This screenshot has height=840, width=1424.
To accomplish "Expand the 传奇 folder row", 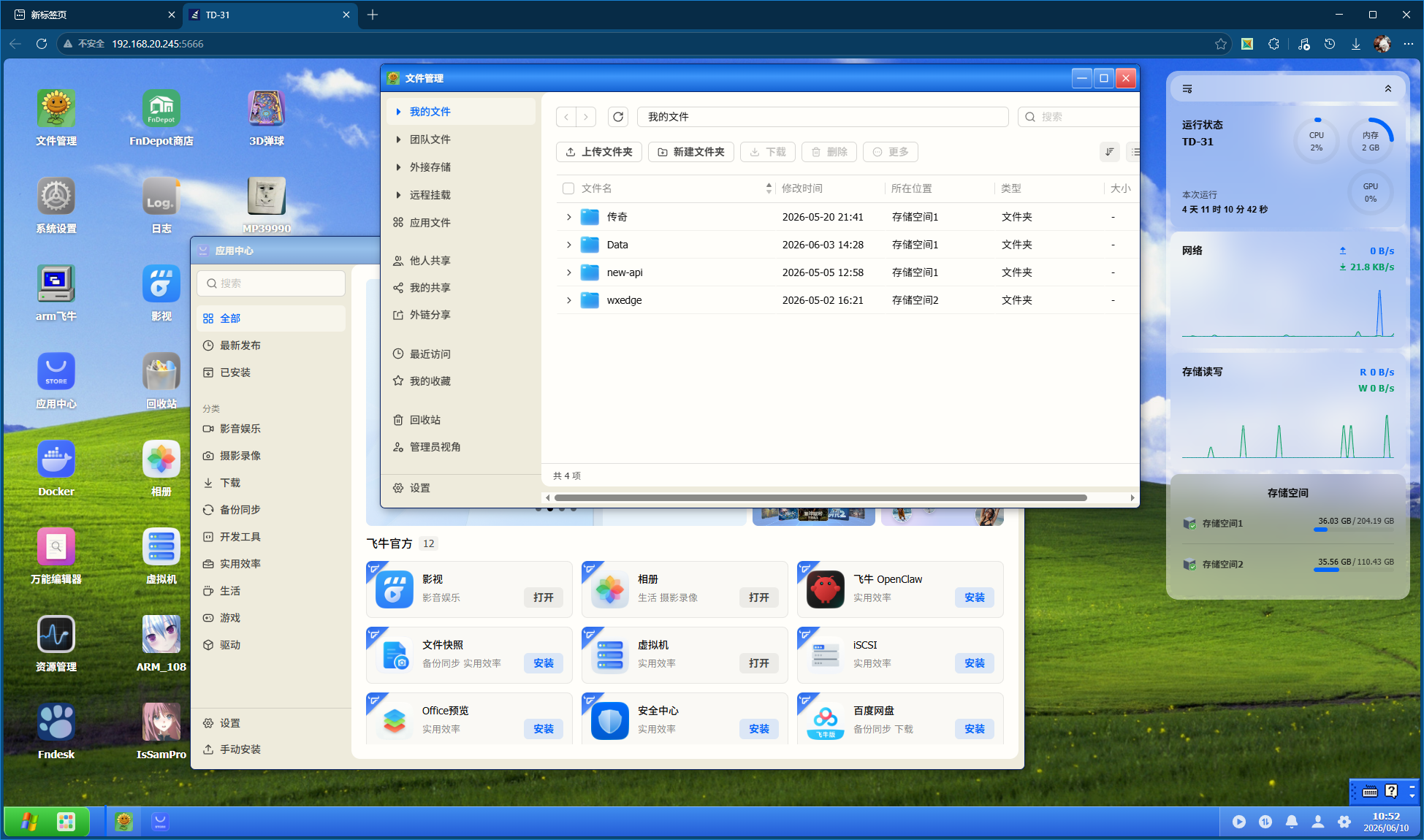I will [x=569, y=217].
